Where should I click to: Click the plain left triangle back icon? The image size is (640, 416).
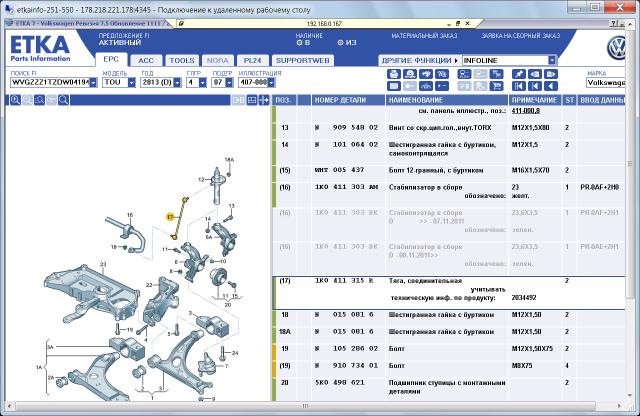[551, 86]
